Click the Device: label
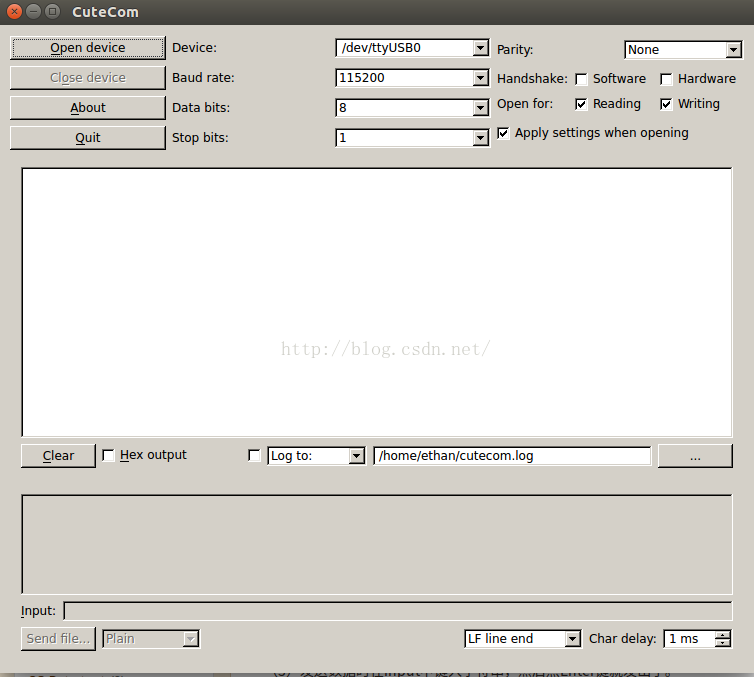The width and height of the screenshot is (754, 677). click(194, 48)
